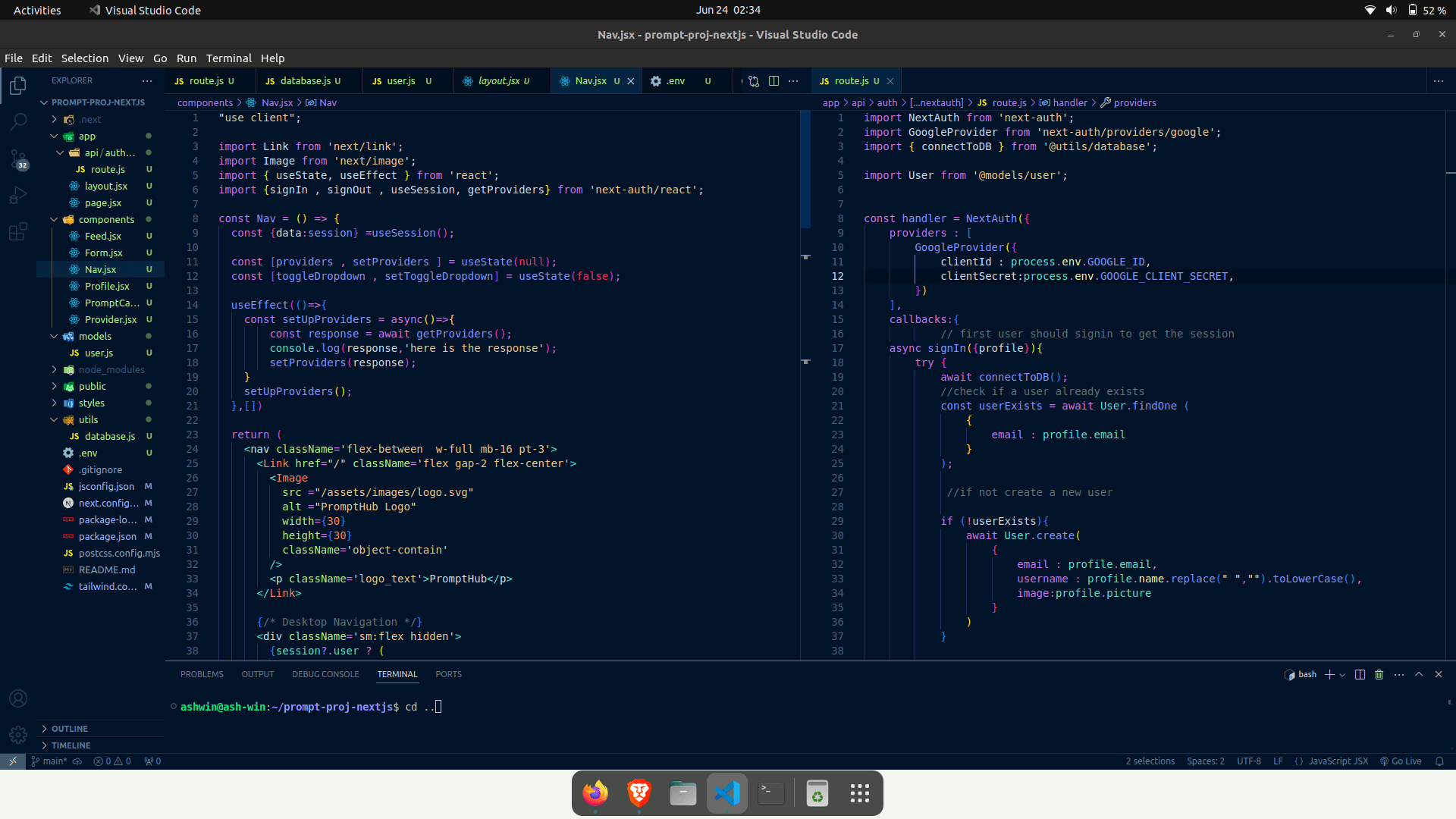Click the Accounts icon above settings

(x=17, y=698)
